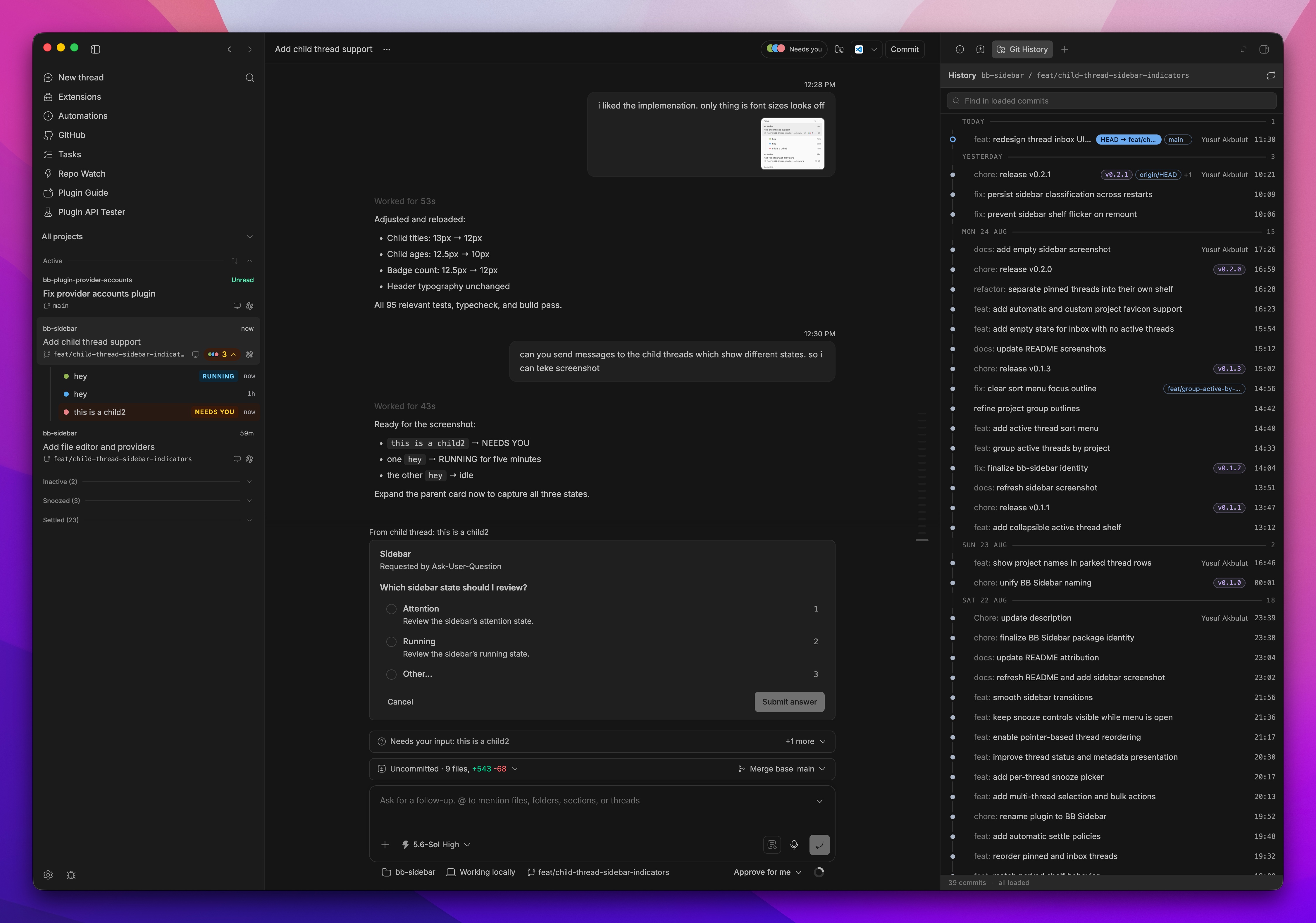Open provider icon on Fix provider accounts card

point(249,306)
